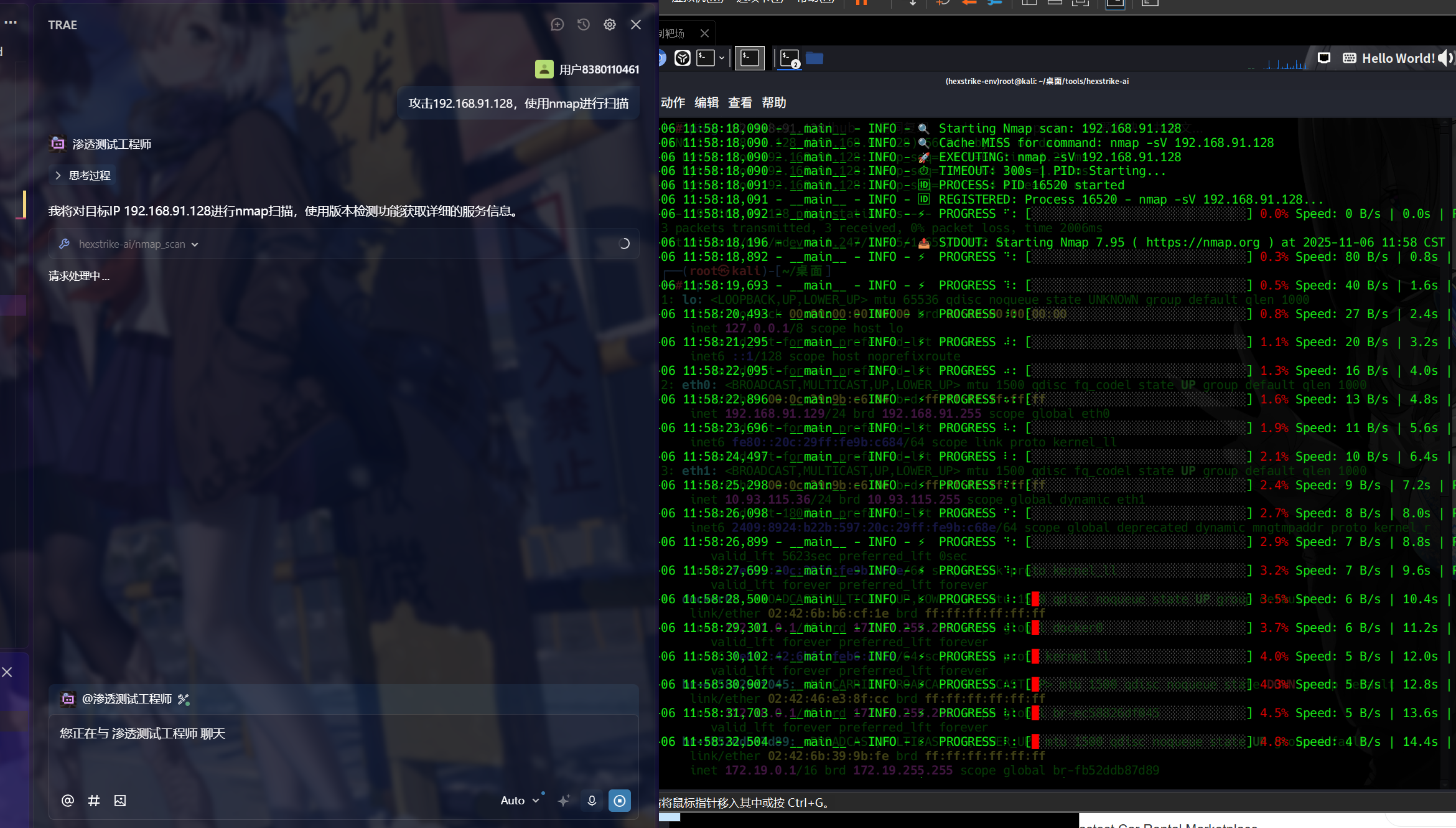
Task: Open TRAE settings gear
Action: [609, 25]
